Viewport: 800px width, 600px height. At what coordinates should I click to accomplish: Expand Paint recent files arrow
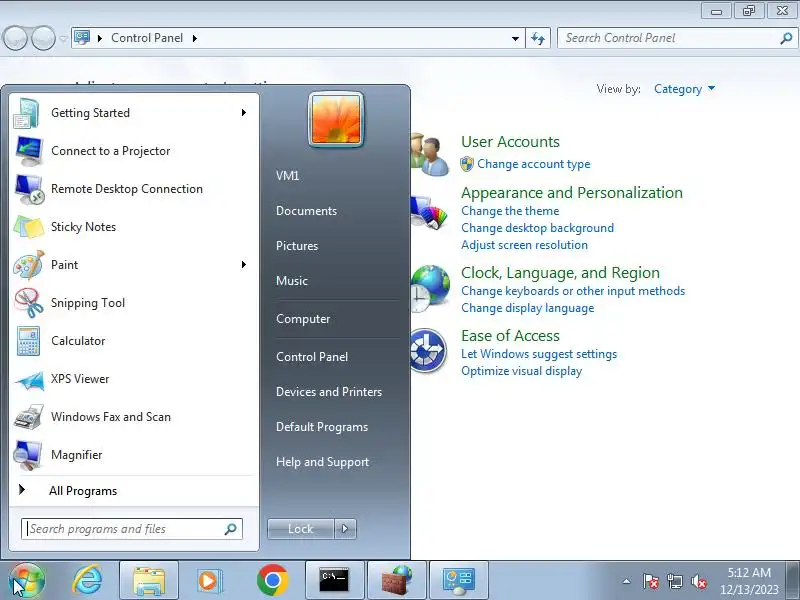(x=244, y=265)
